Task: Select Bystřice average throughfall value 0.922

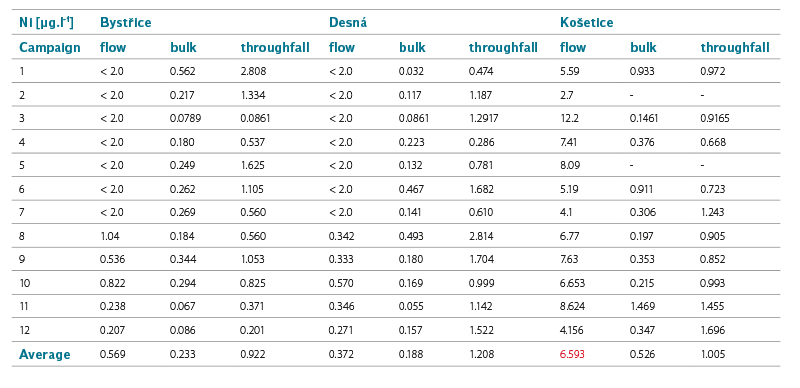Action: click(253, 354)
